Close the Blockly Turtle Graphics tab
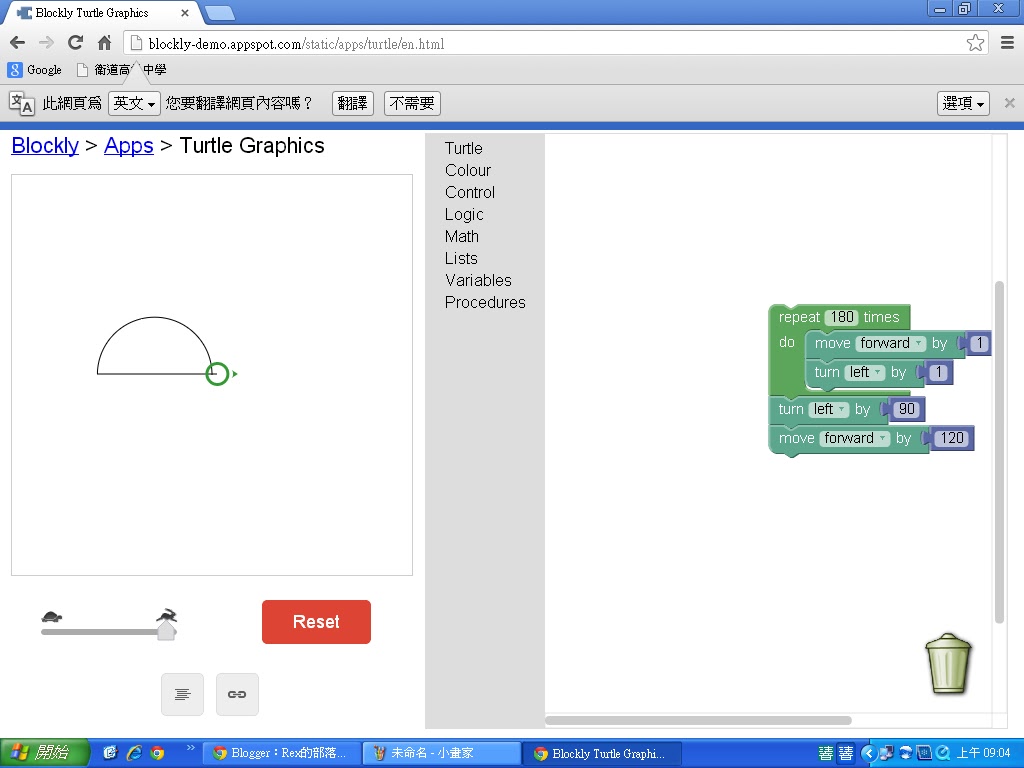 (x=185, y=12)
